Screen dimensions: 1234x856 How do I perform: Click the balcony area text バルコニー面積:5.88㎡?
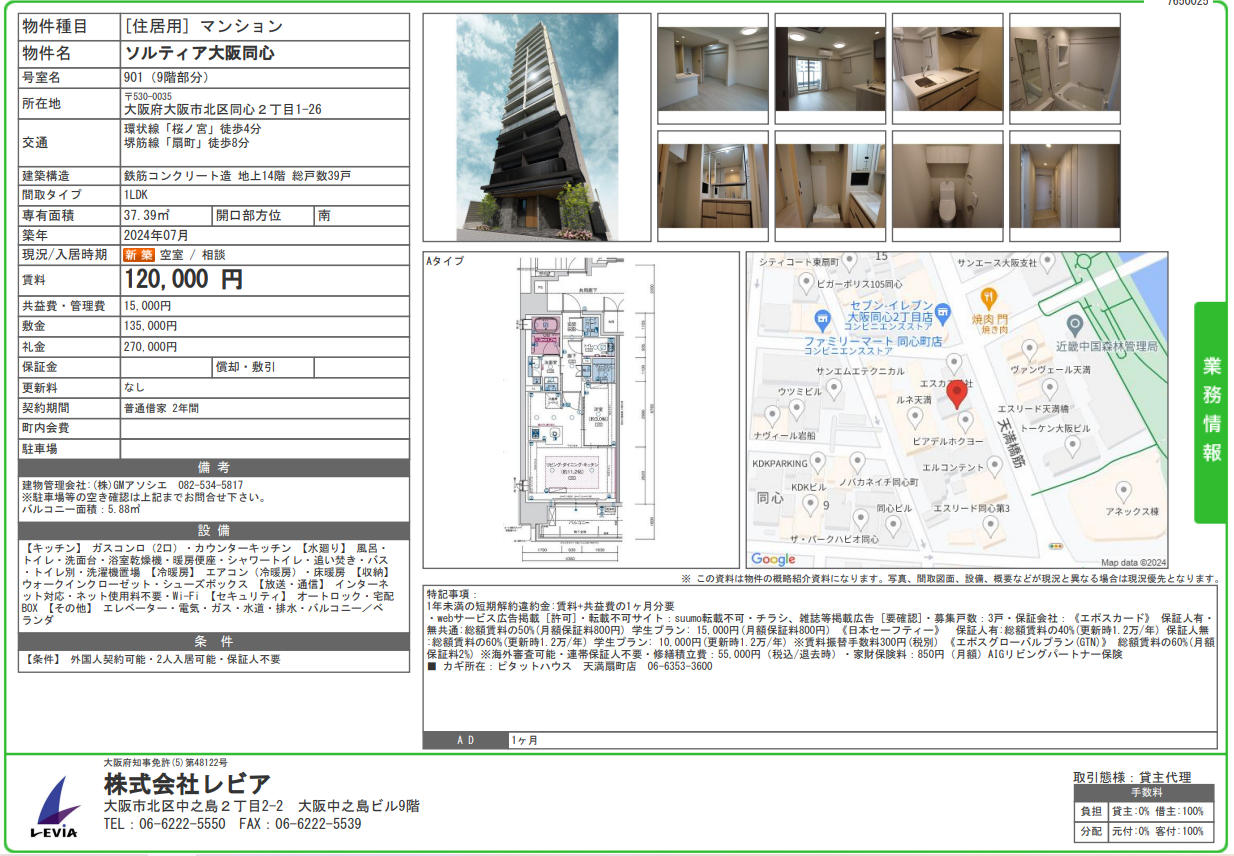(81, 509)
